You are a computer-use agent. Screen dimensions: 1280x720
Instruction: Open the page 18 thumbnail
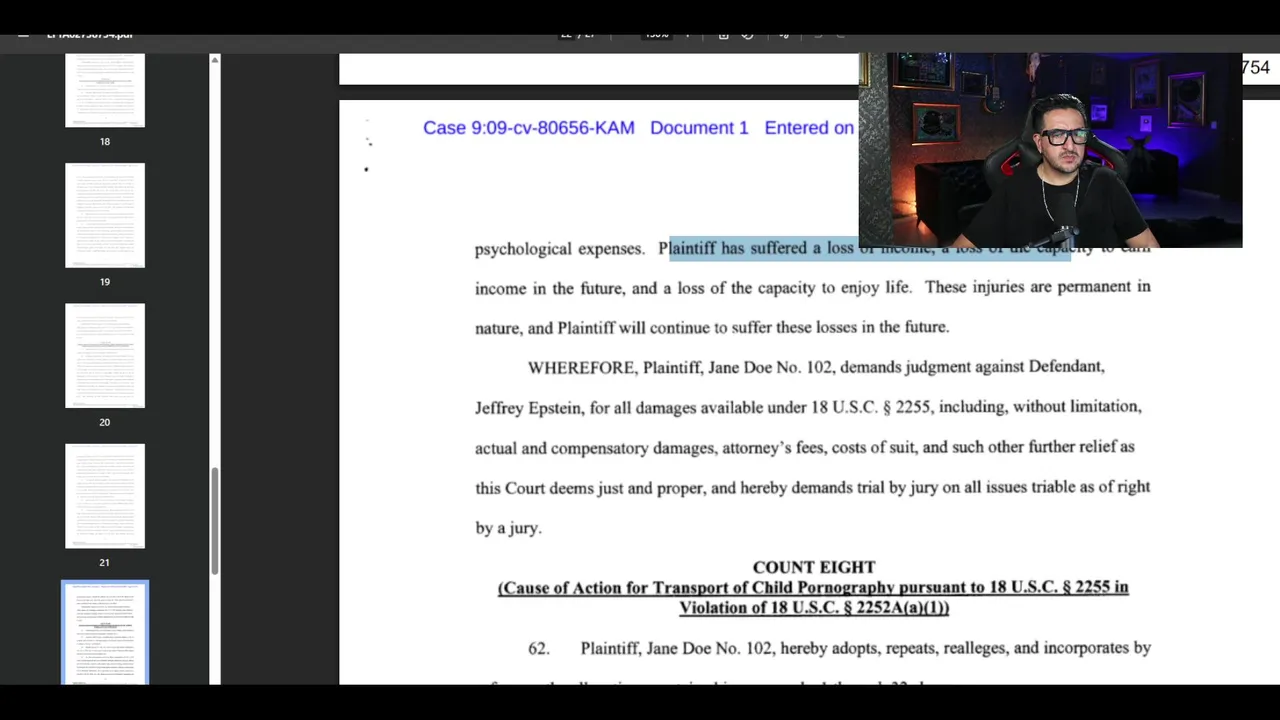click(105, 90)
